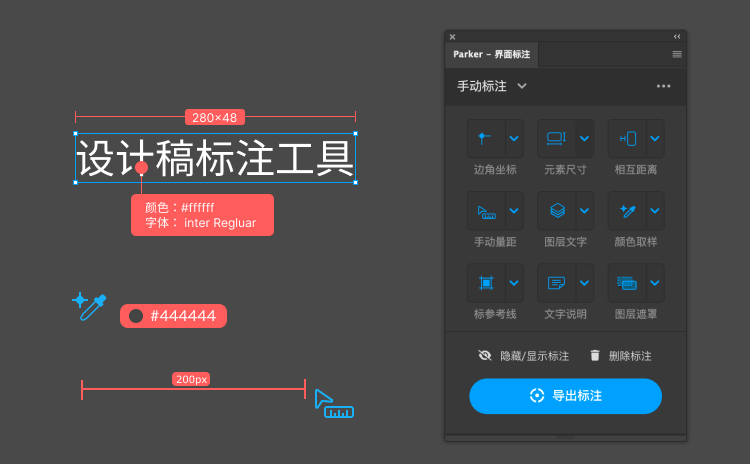Image resolution: width=750 pixels, height=464 pixels.
Task: Open options arrow beside 相互距离
Action: click(655, 139)
